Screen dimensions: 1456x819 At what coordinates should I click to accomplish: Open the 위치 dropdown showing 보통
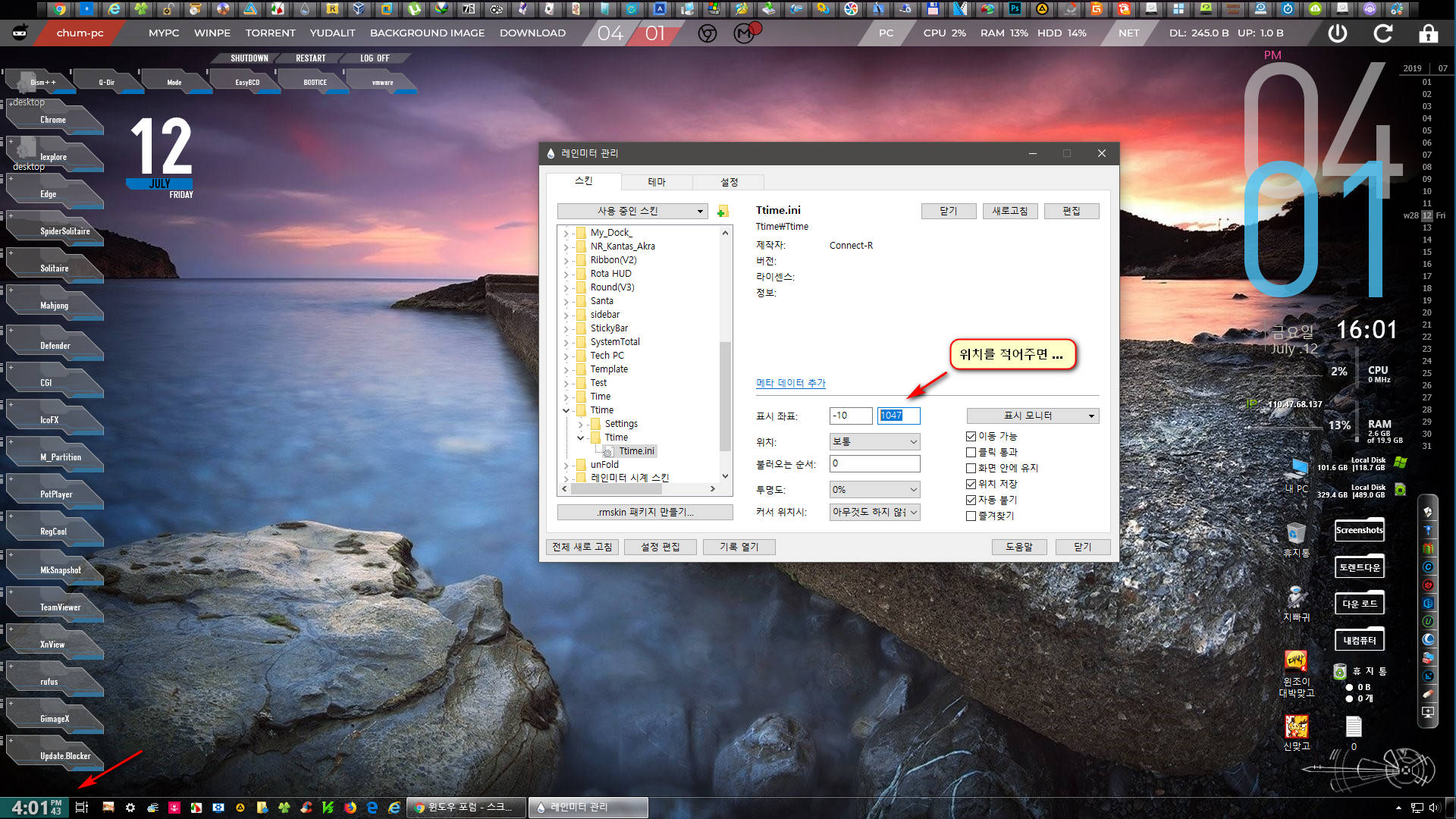[874, 441]
